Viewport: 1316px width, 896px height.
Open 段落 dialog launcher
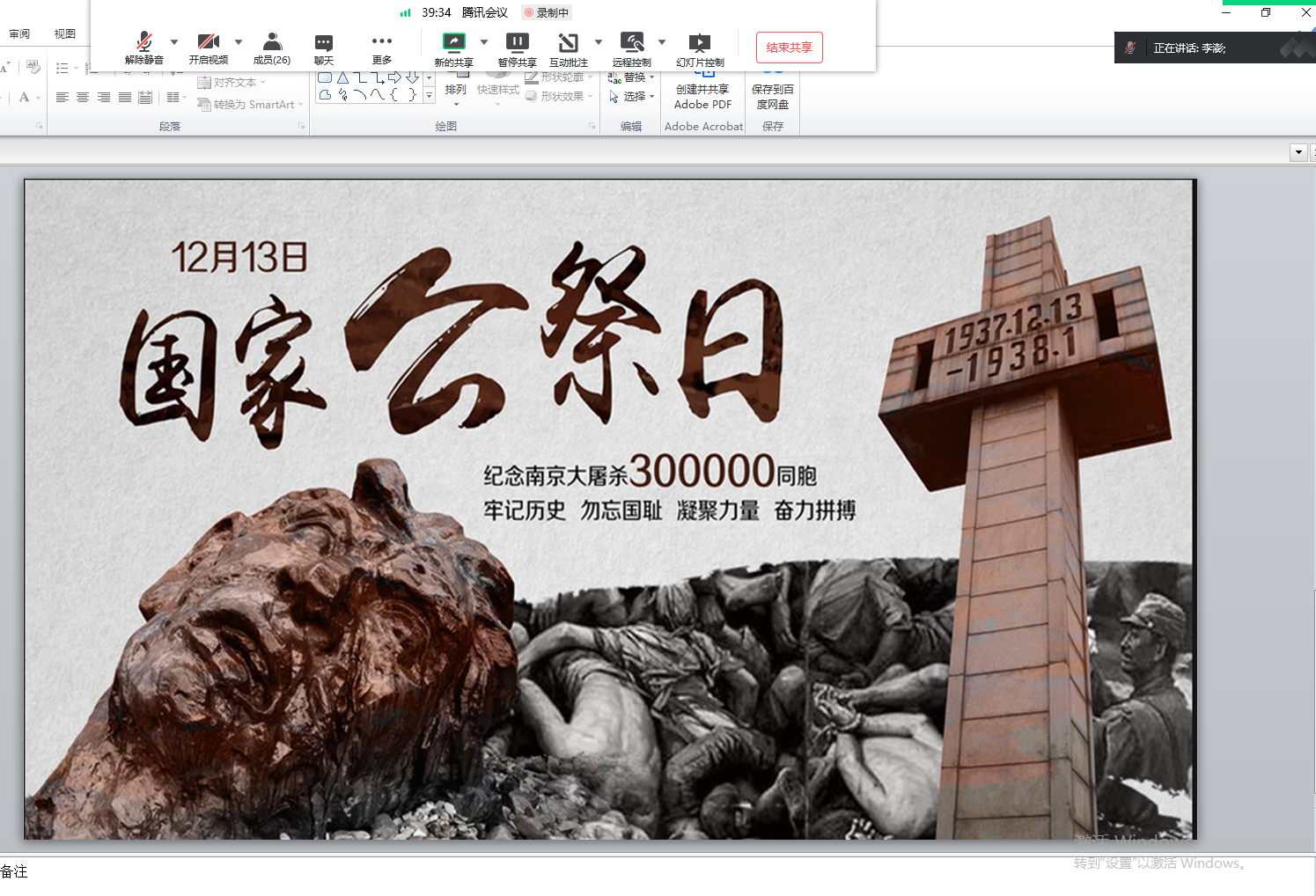pyautogui.click(x=302, y=127)
